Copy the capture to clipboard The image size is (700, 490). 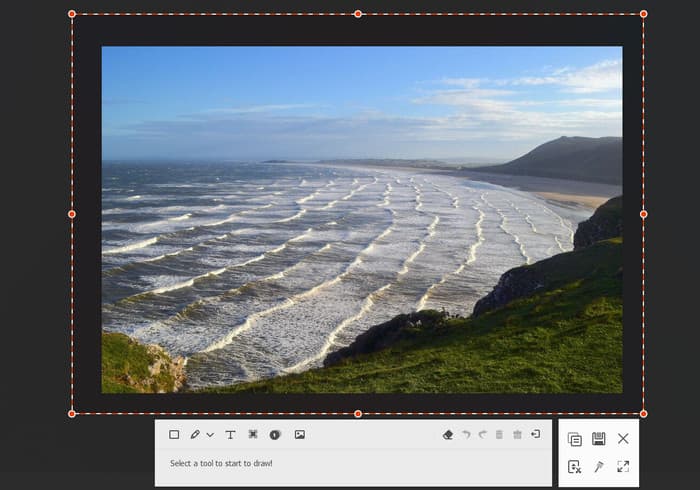point(575,439)
